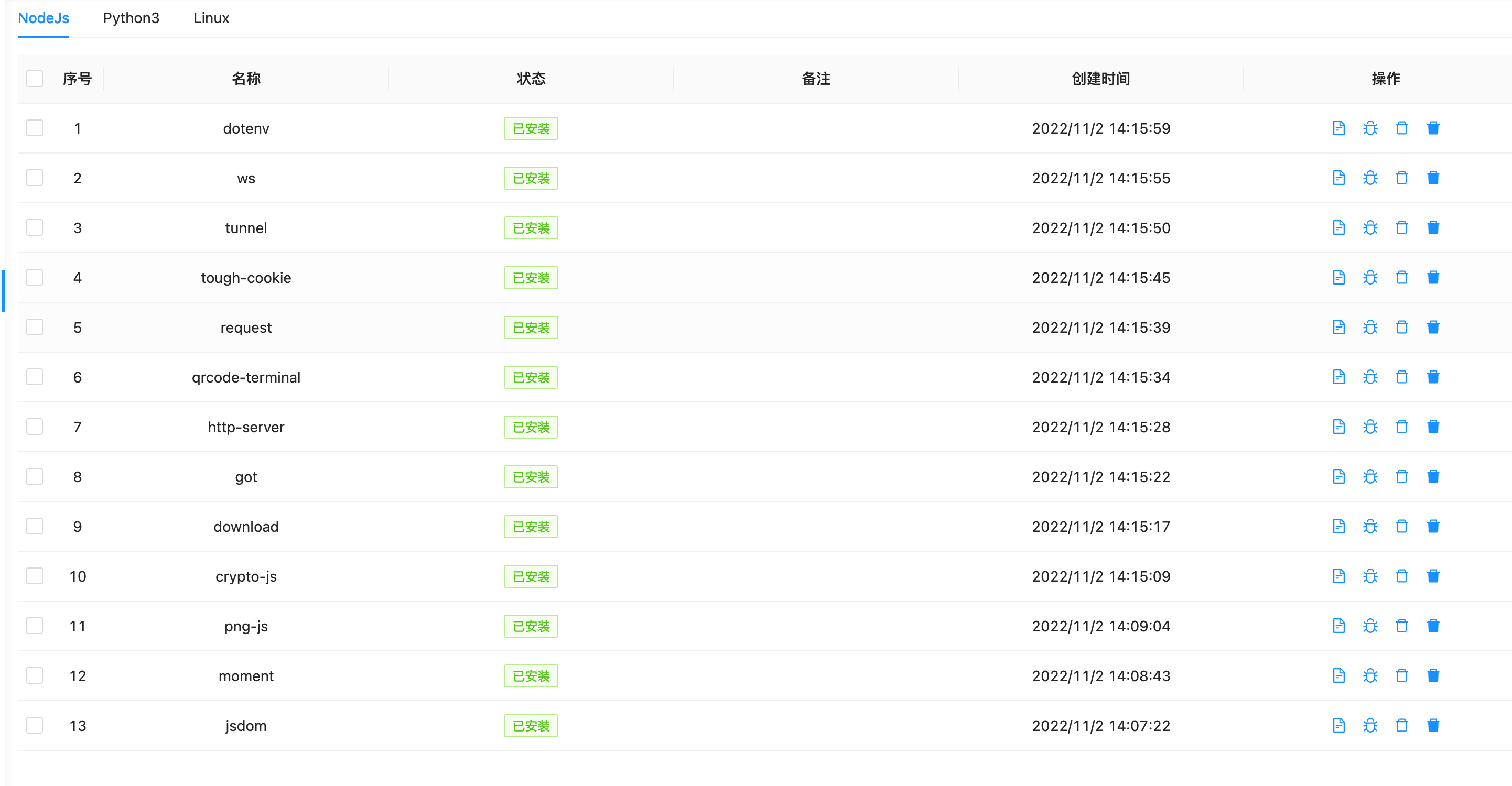
Task: Select the got row checkbox
Action: click(x=35, y=477)
